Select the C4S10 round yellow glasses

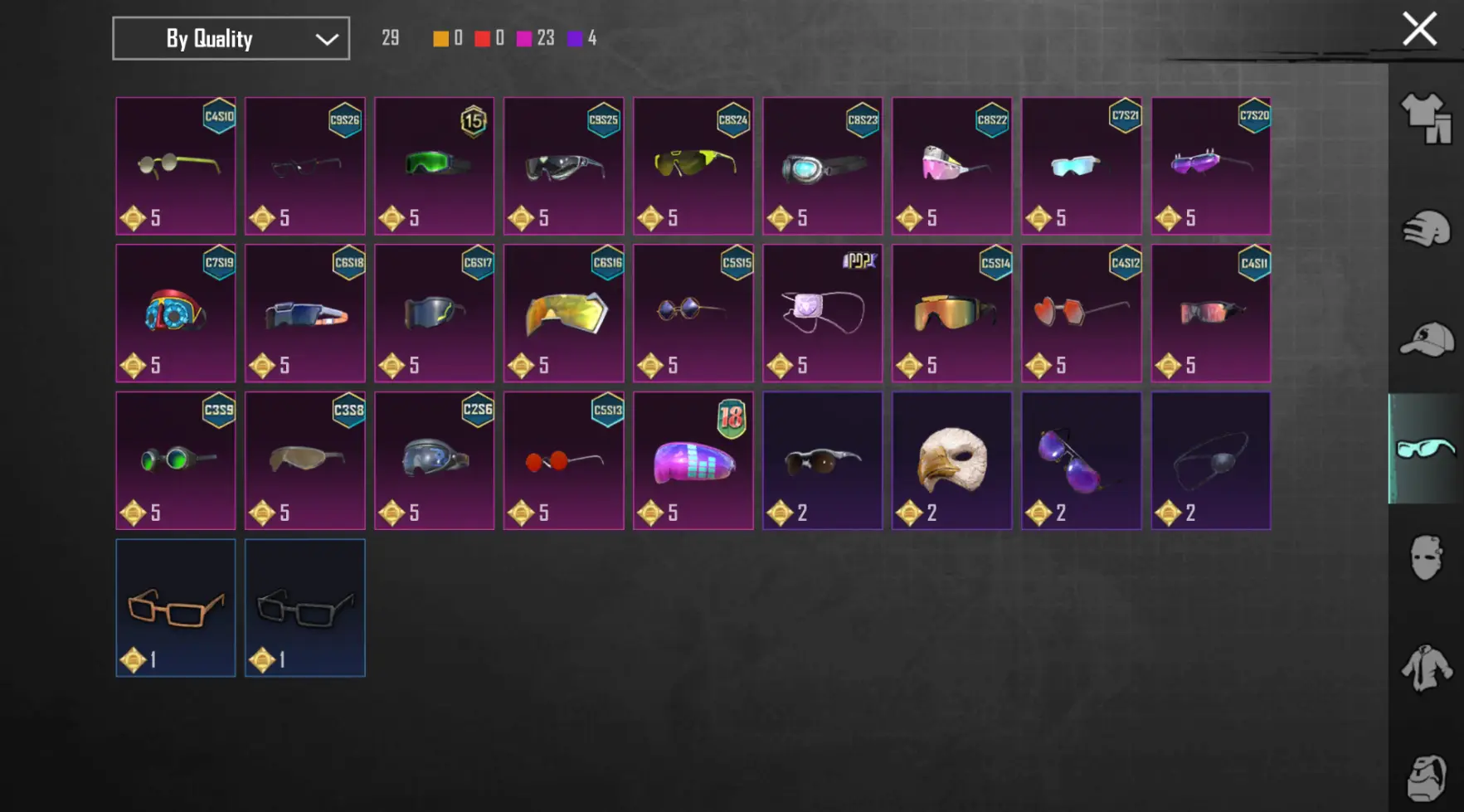[176, 166]
